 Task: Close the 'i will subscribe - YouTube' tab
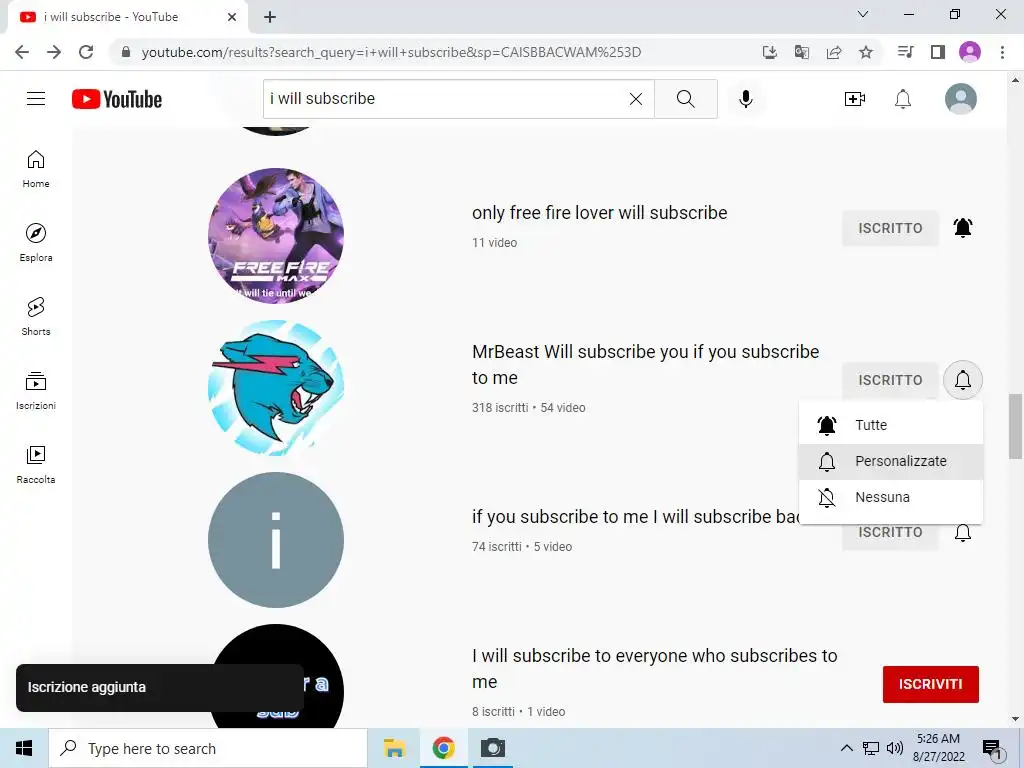click(x=232, y=17)
